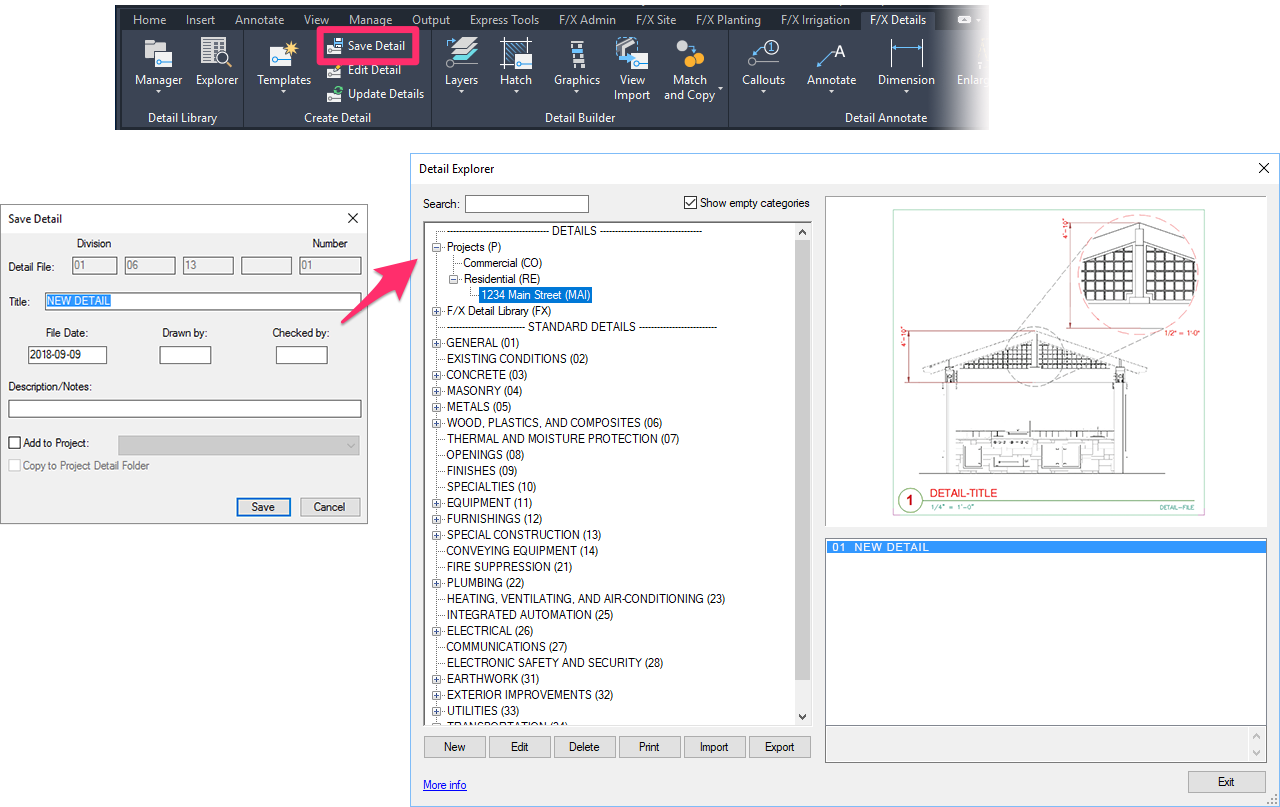Open the F/X Irrigation ribbon tab
Viewport: 1280px width, 807px height.
pyautogui.click(x=815, y=20)
